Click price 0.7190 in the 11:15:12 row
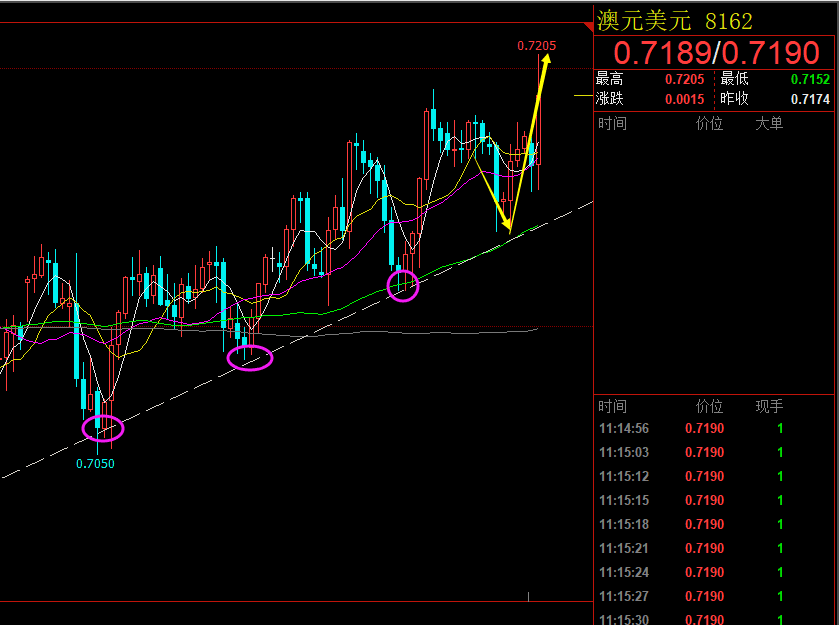 tap(705, 477)
